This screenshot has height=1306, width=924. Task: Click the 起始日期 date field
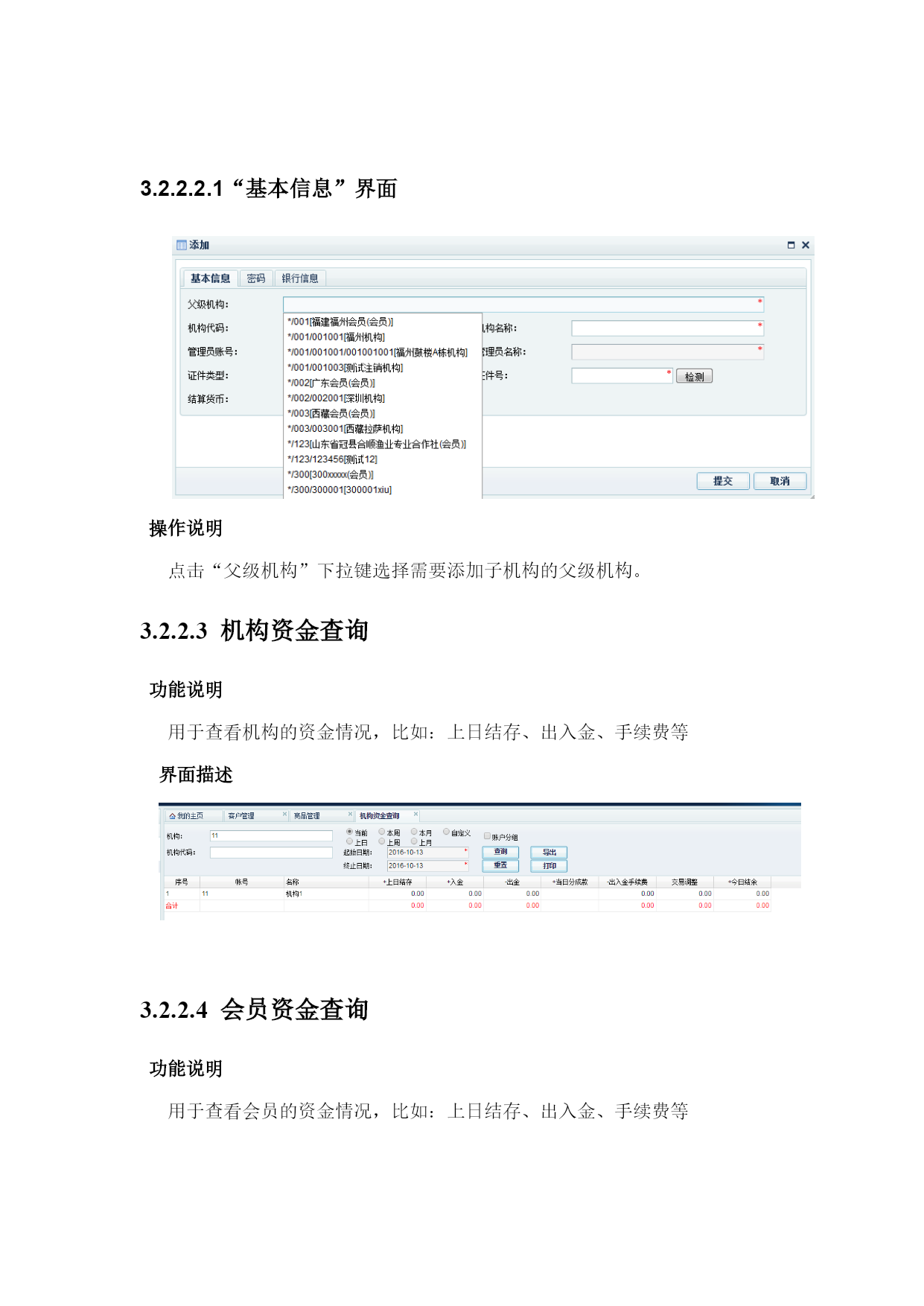point(428,853)
